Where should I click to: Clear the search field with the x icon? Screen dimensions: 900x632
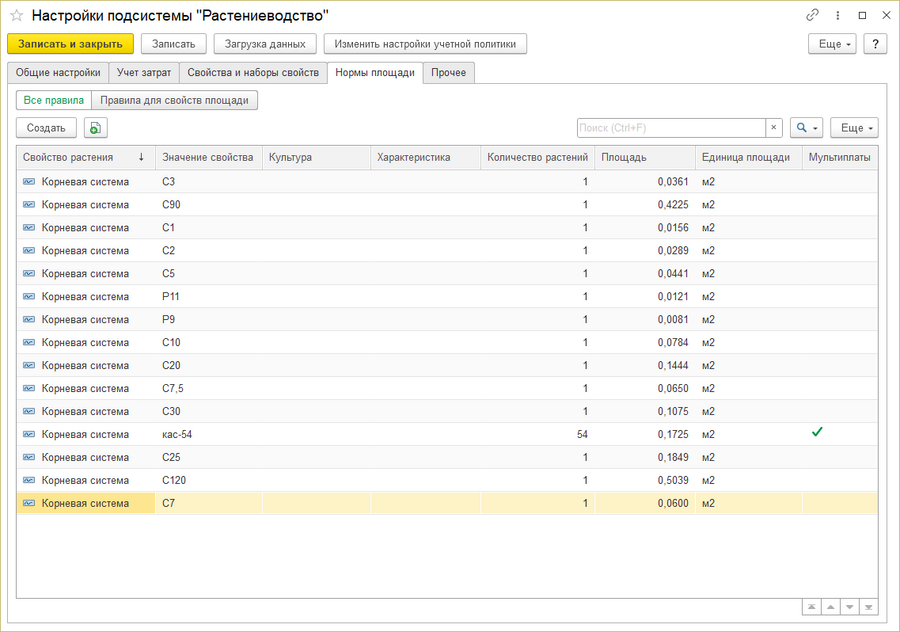click(x=774, y=128)
